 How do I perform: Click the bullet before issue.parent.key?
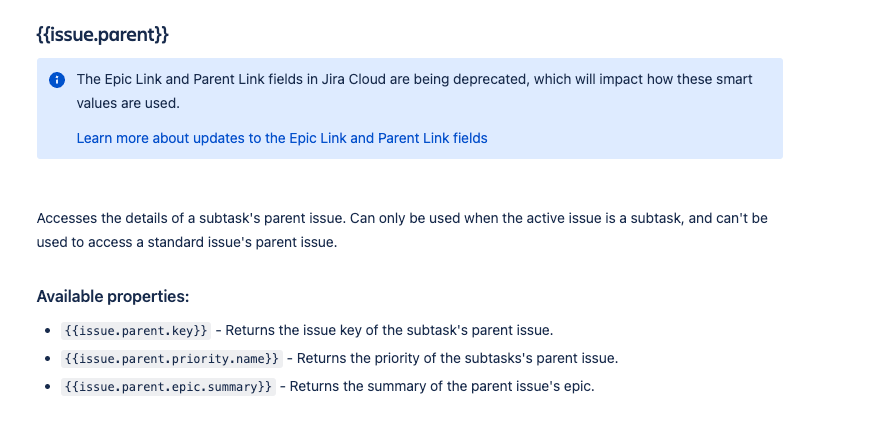click(x=48, y=331)
